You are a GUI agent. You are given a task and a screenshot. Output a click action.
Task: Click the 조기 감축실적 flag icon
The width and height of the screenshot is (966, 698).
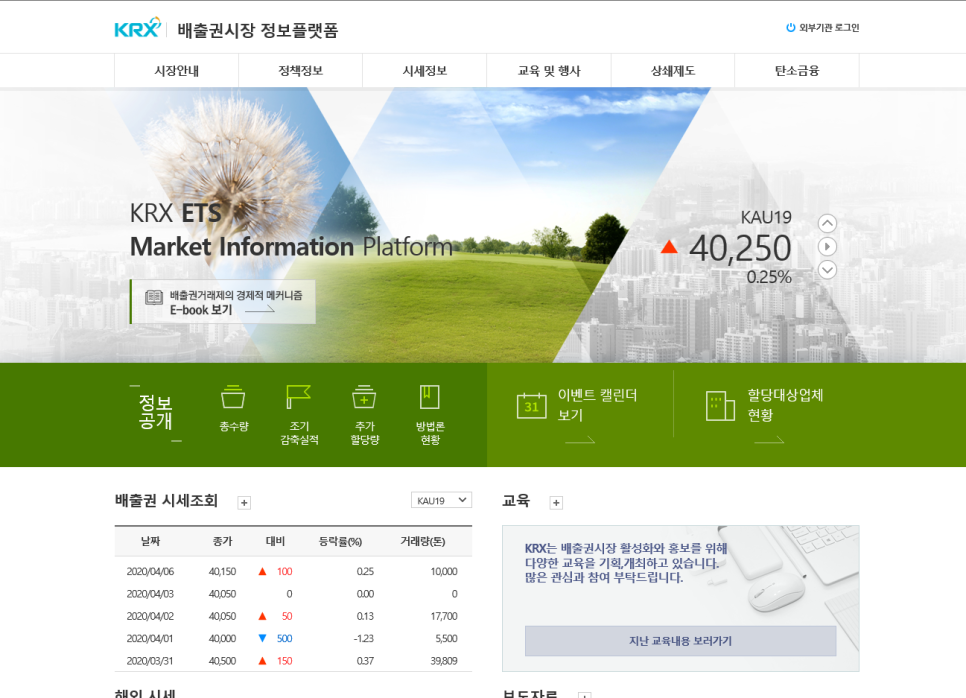click(299, 397)
